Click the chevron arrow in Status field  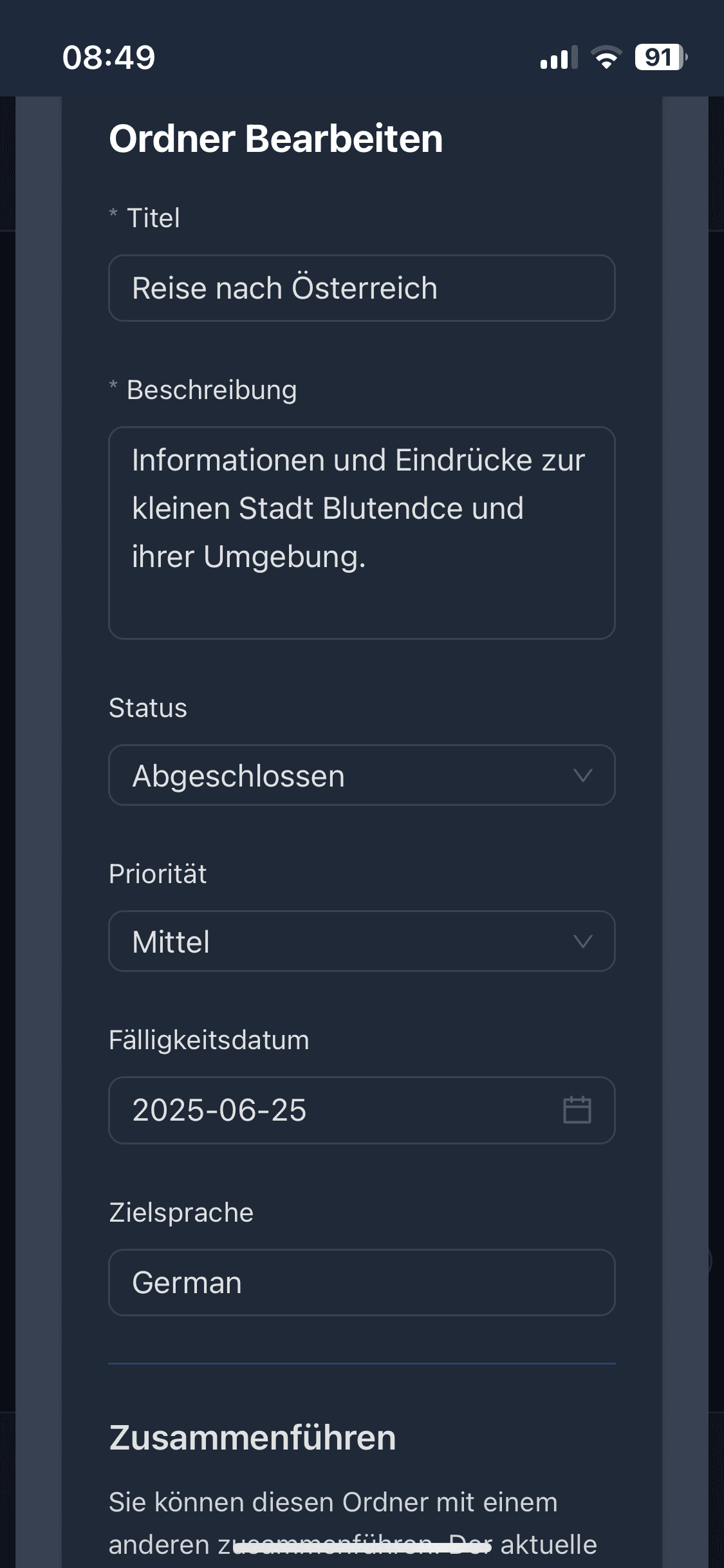point(582,776)
